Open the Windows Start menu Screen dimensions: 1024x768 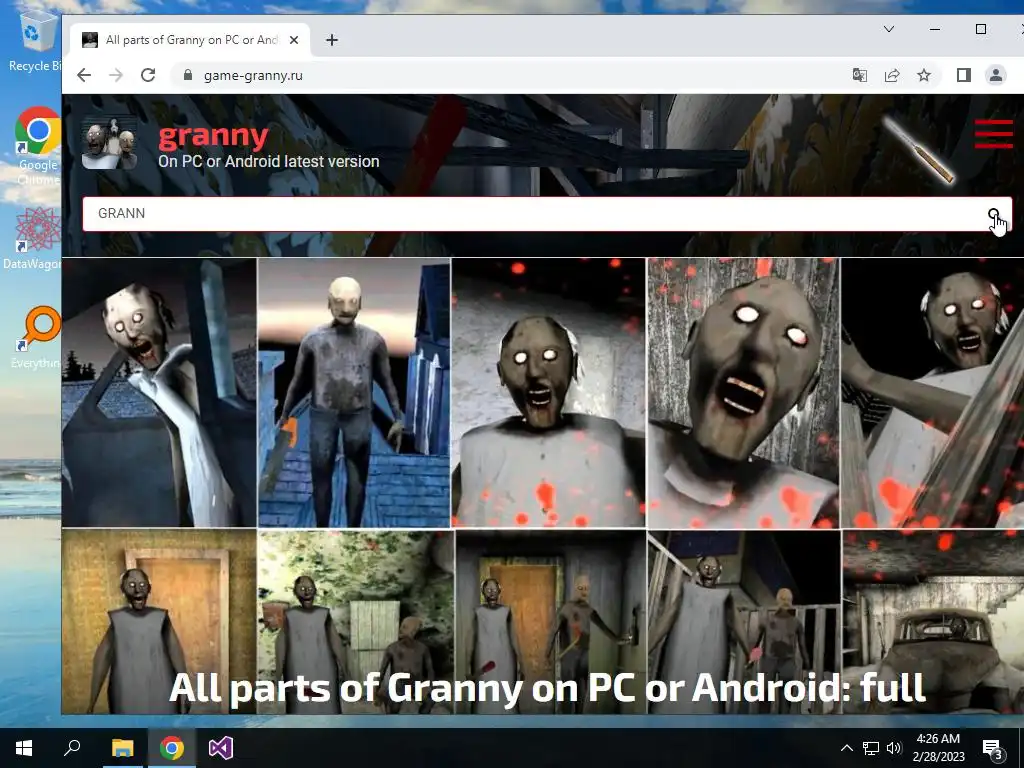(24, 748)
